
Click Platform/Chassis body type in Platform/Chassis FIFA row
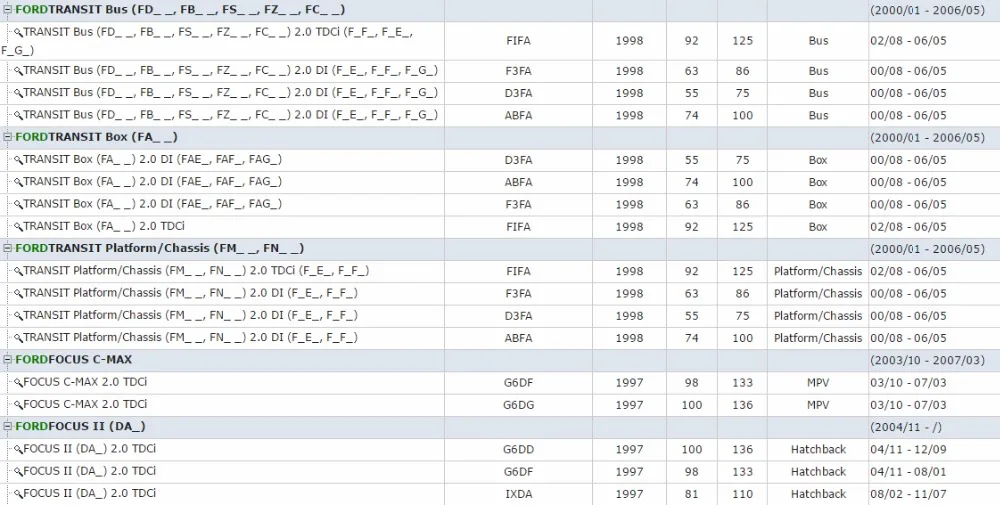[x=818, y=271]
